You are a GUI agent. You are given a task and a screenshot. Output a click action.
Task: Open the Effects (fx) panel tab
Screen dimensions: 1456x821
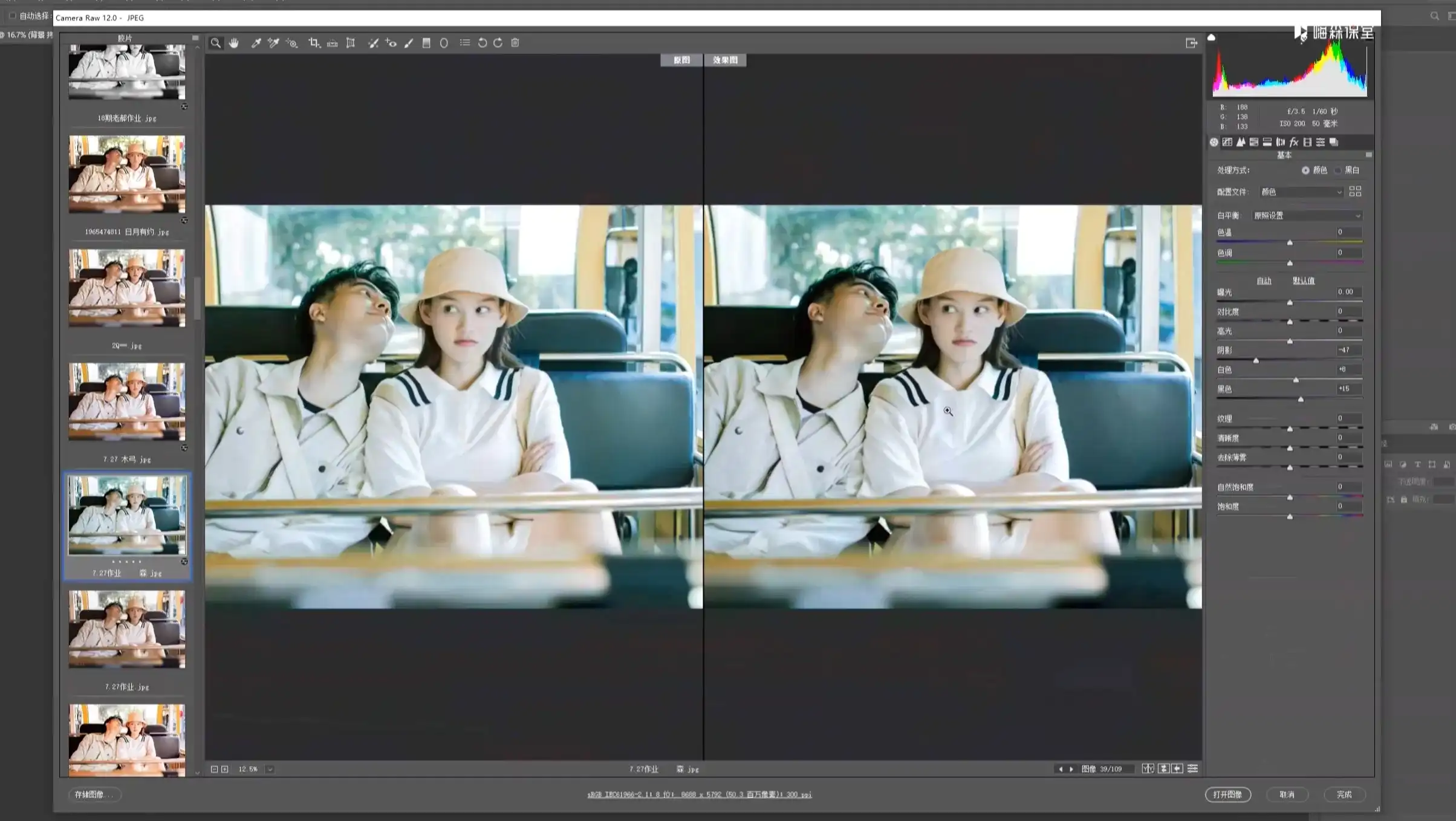pyautogui.click(x=1293, y=142)
